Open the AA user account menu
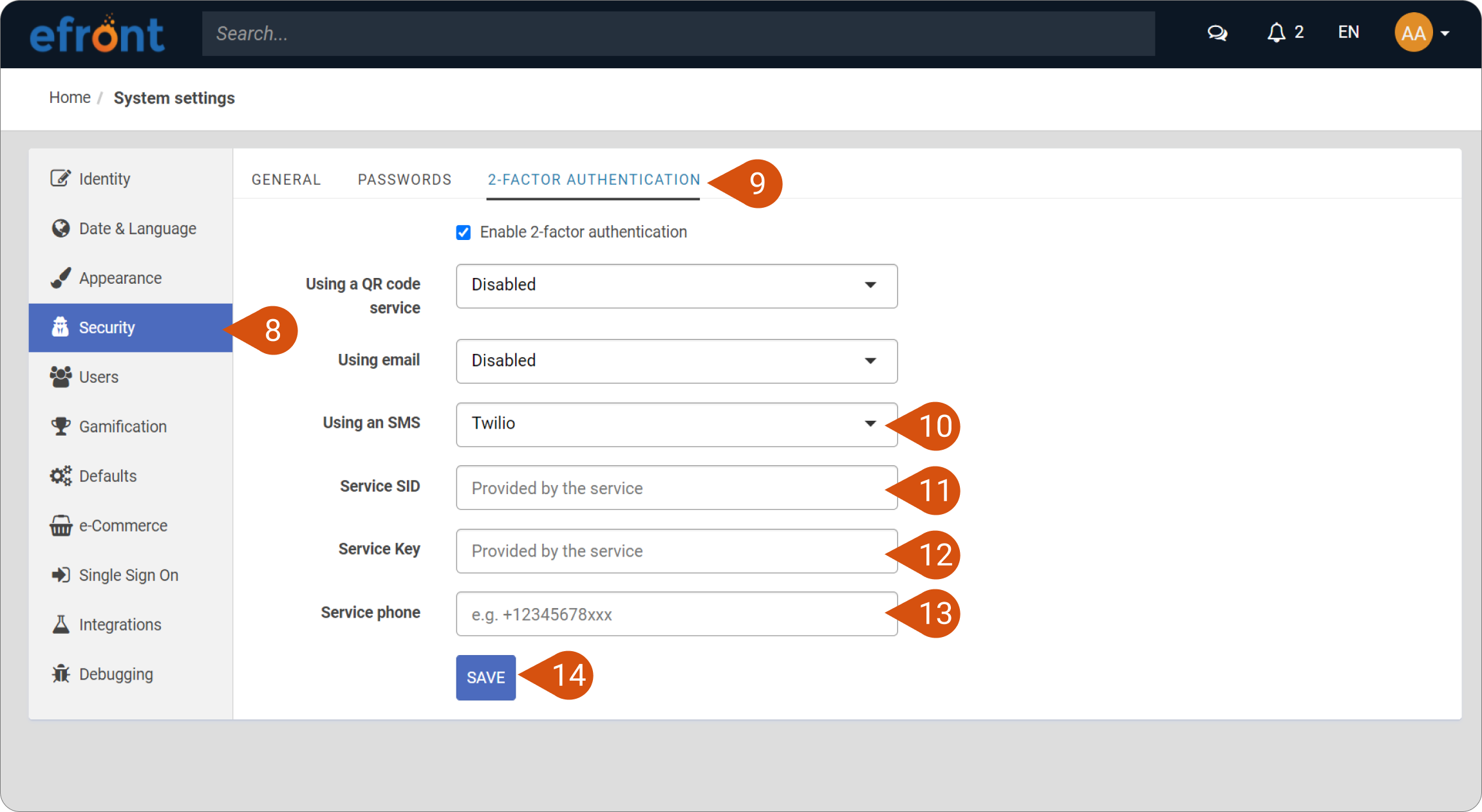 pyautogui.click(x=1421, y=33)
